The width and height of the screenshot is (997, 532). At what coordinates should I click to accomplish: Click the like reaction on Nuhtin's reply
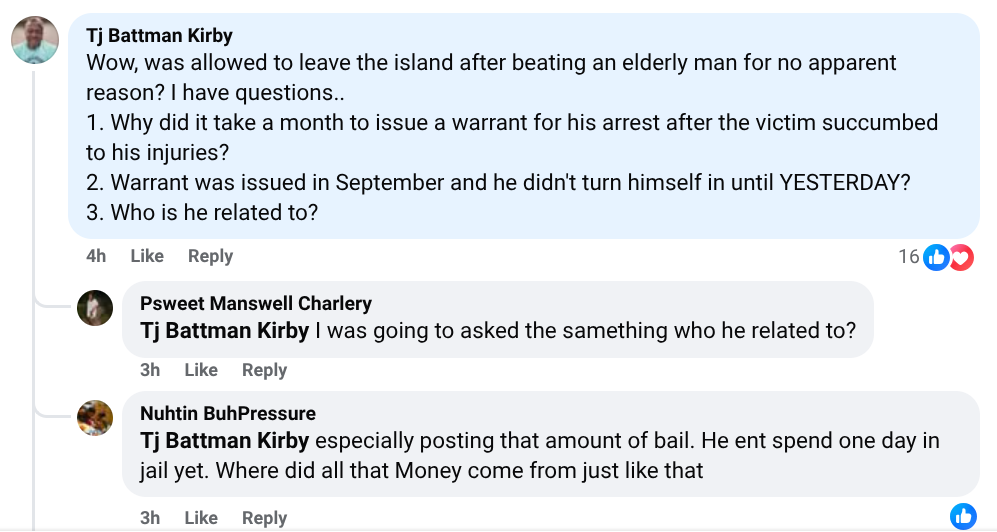tap(963, 516)
